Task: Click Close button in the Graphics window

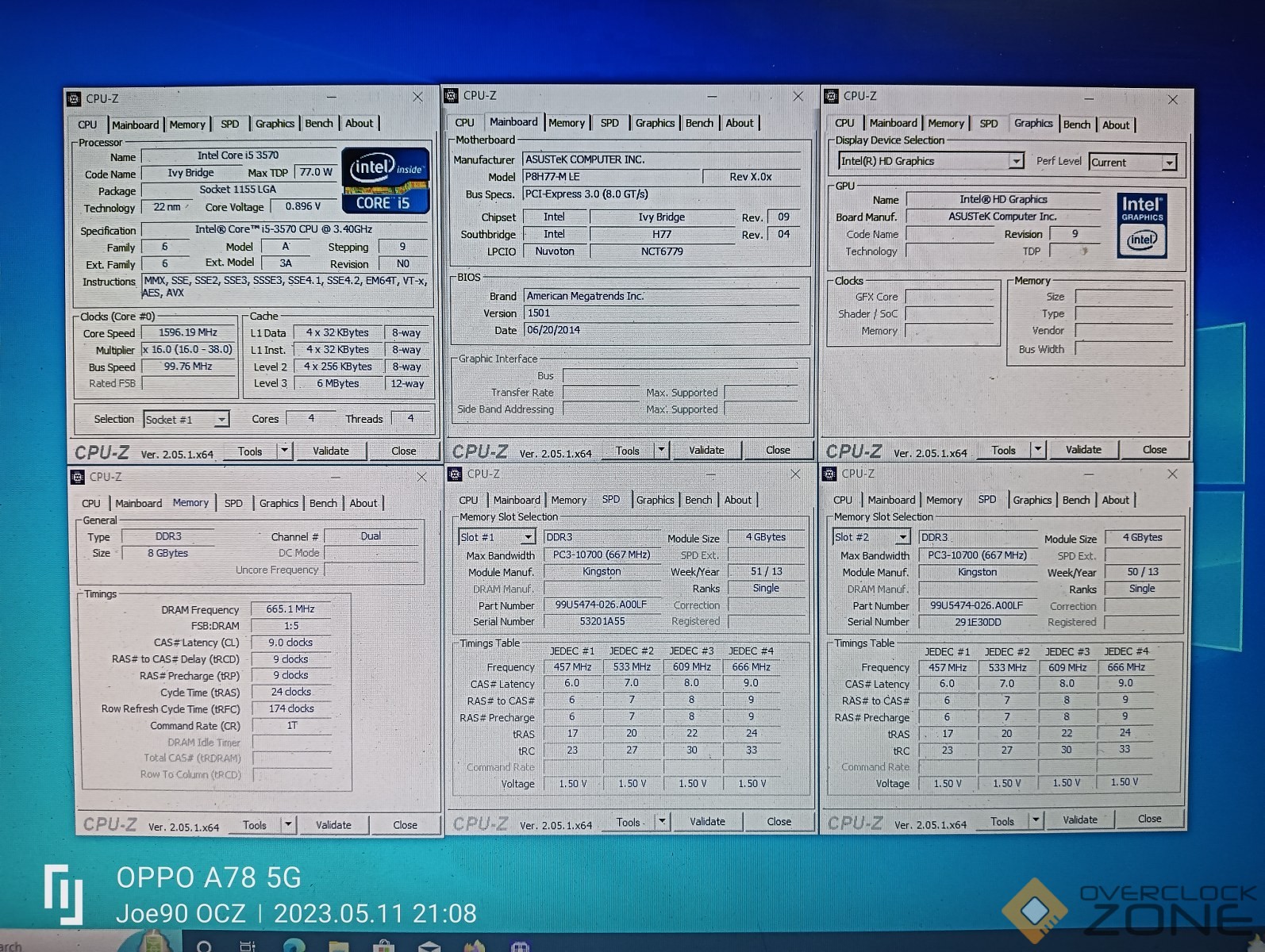Action: tap(1155, 449)
